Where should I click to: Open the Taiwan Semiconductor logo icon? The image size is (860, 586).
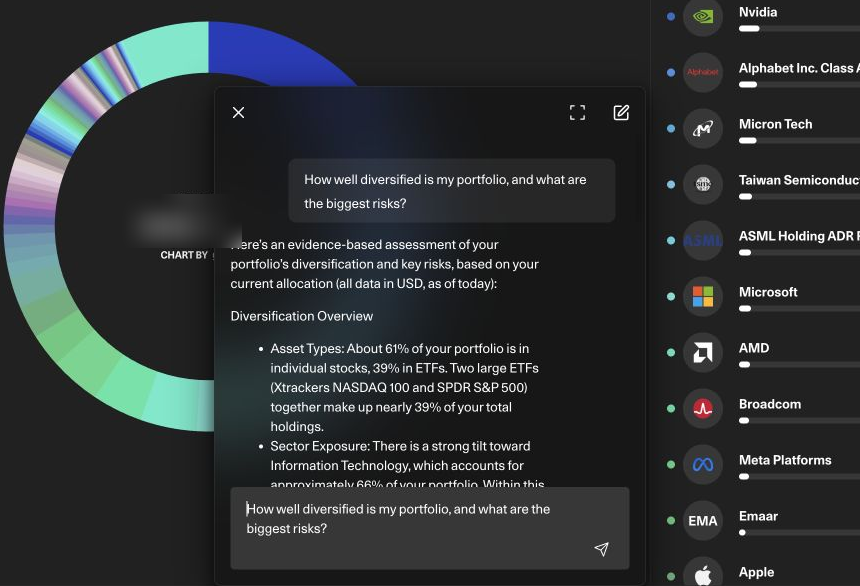point(703,184)
